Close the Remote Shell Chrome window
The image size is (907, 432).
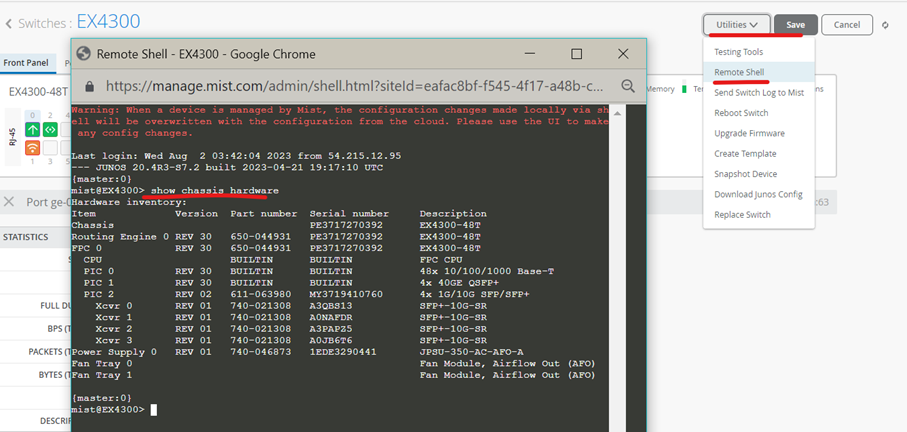point(623,54)
